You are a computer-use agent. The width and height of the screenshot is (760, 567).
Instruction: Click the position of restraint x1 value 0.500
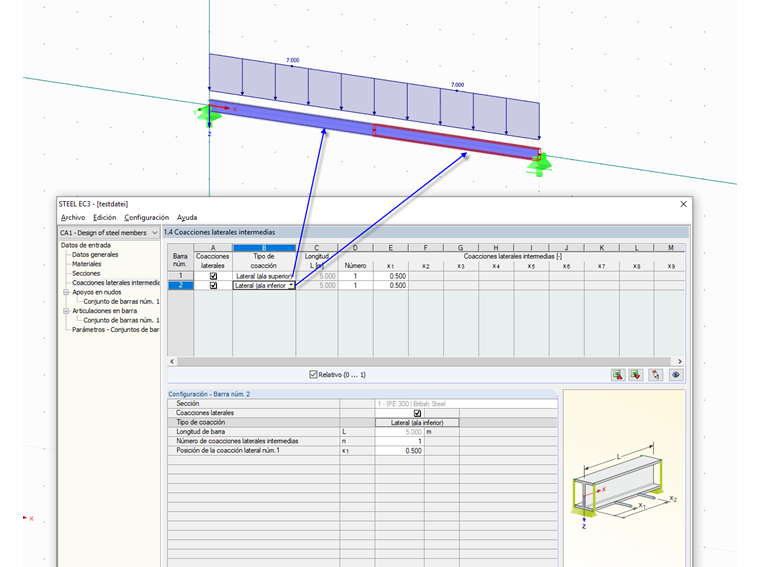pyautogui.click(x=399, y=451)
